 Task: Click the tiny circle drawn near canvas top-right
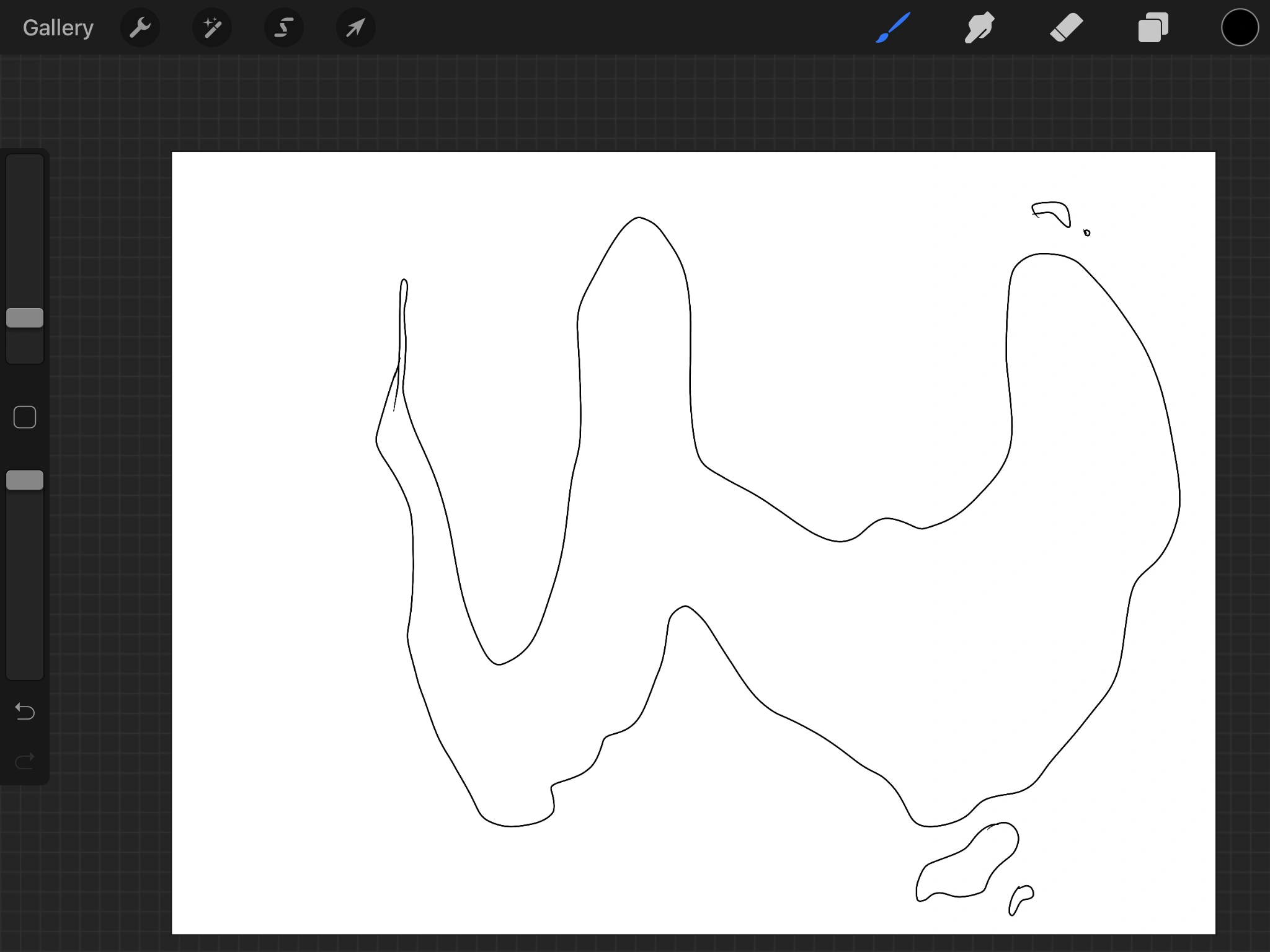(x=1087, y=233)
